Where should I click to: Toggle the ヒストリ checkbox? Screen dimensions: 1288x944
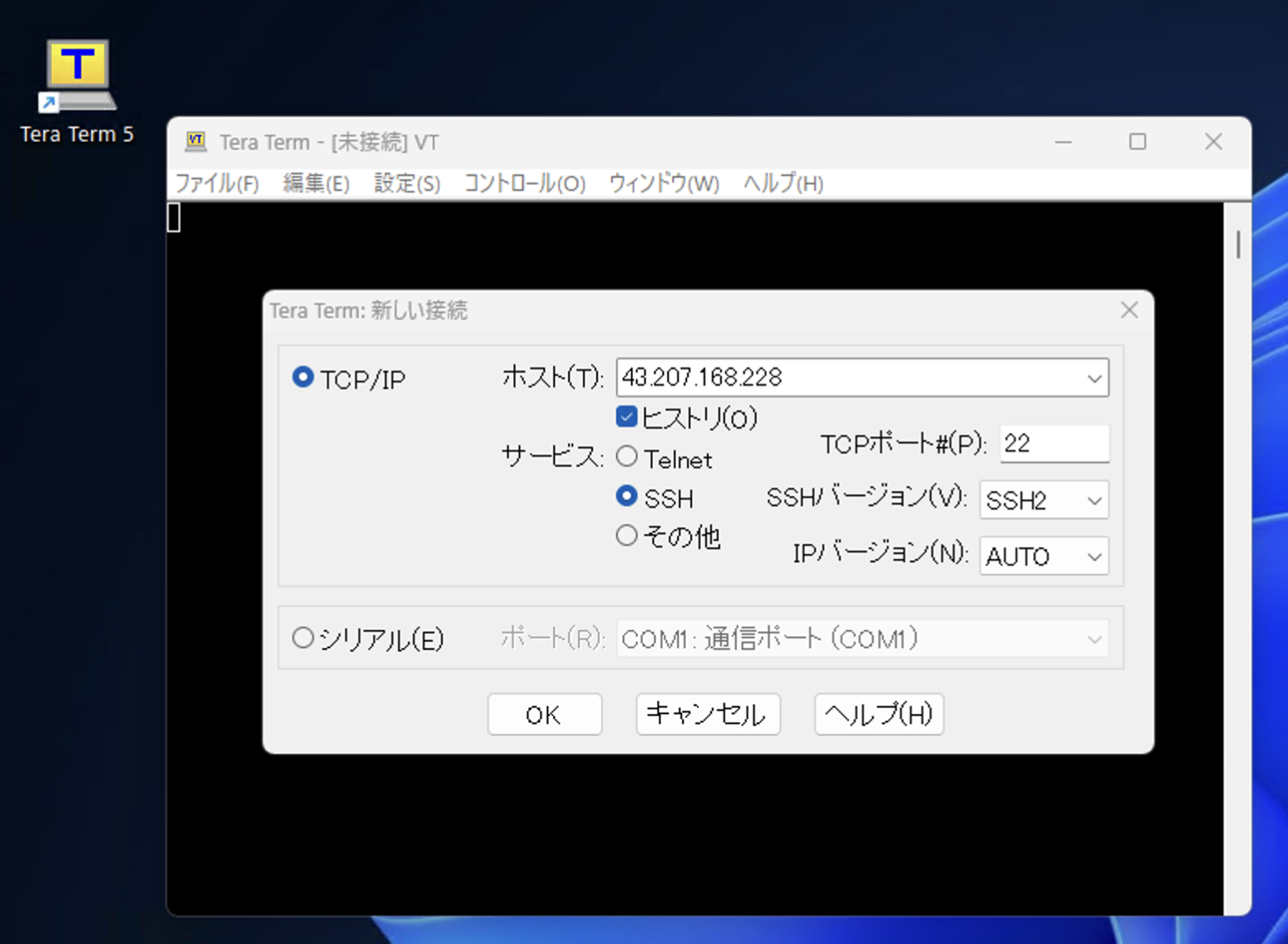[626, 417]
